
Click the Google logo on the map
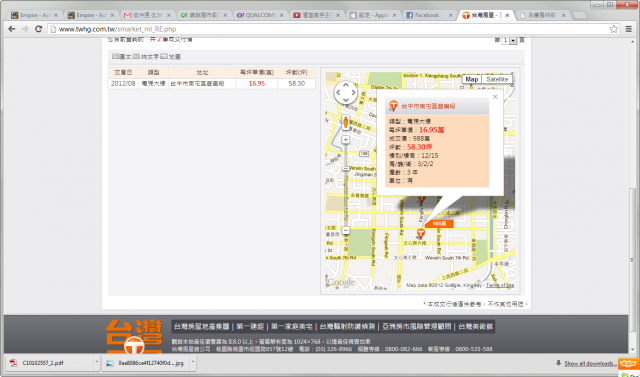(x=341, y=282)
